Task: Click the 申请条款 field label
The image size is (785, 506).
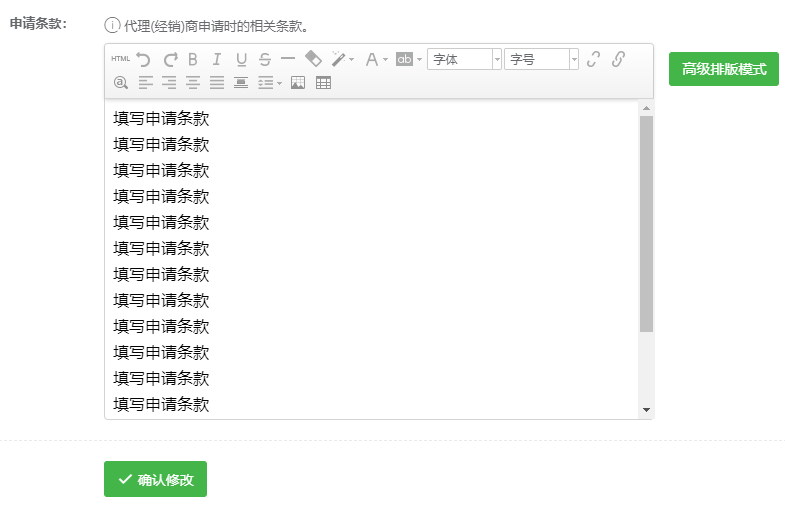Action: [39, 24]
